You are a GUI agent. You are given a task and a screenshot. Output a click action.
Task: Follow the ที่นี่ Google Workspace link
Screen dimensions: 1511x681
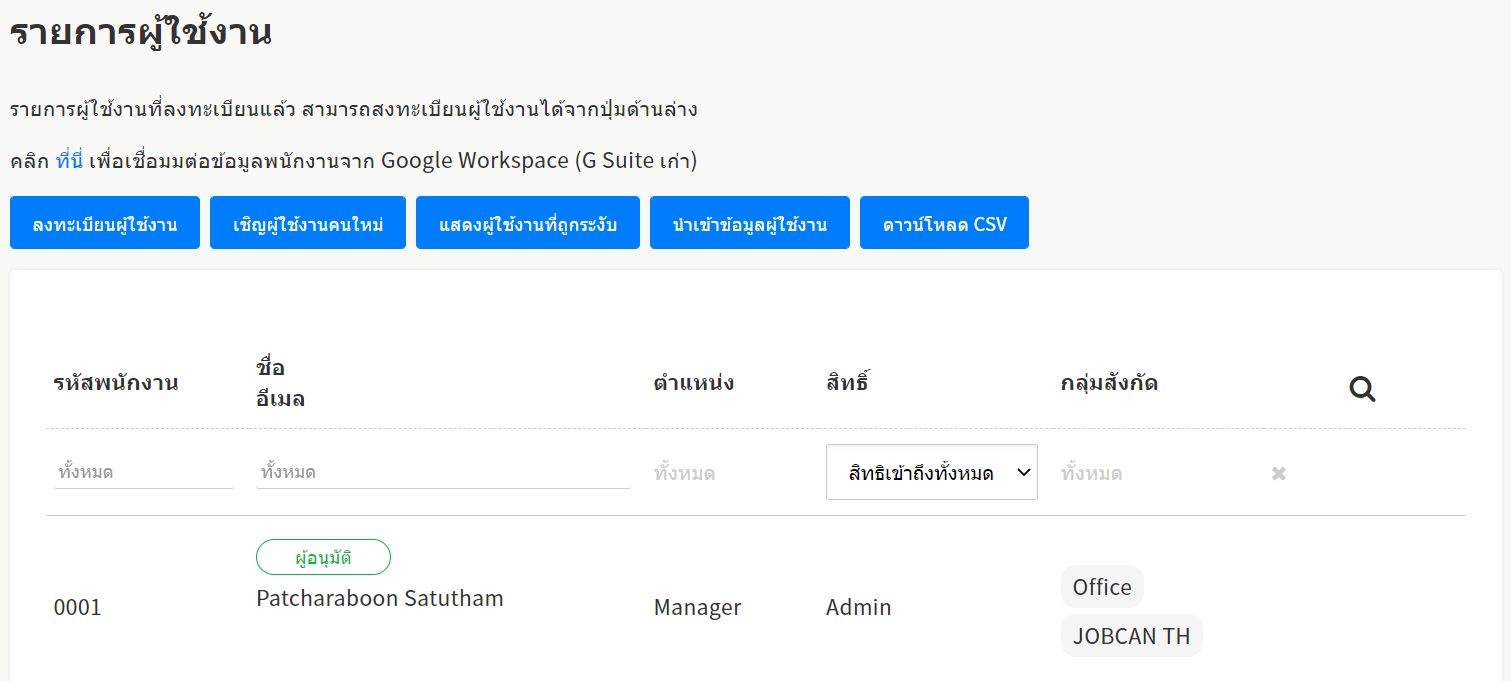(69, 161)
